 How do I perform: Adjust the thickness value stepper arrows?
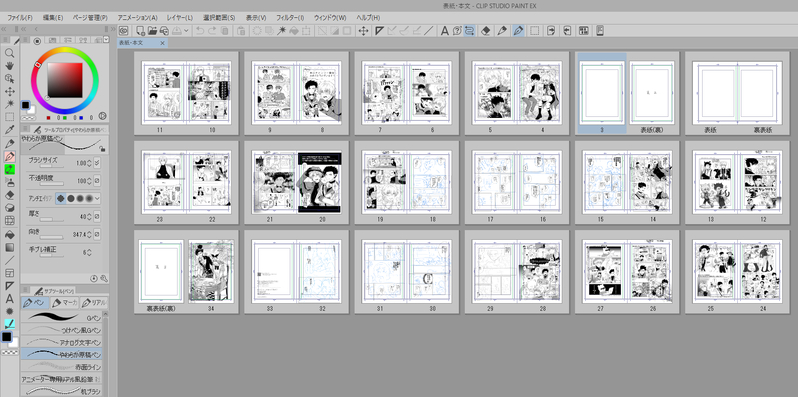click(90, 217)
